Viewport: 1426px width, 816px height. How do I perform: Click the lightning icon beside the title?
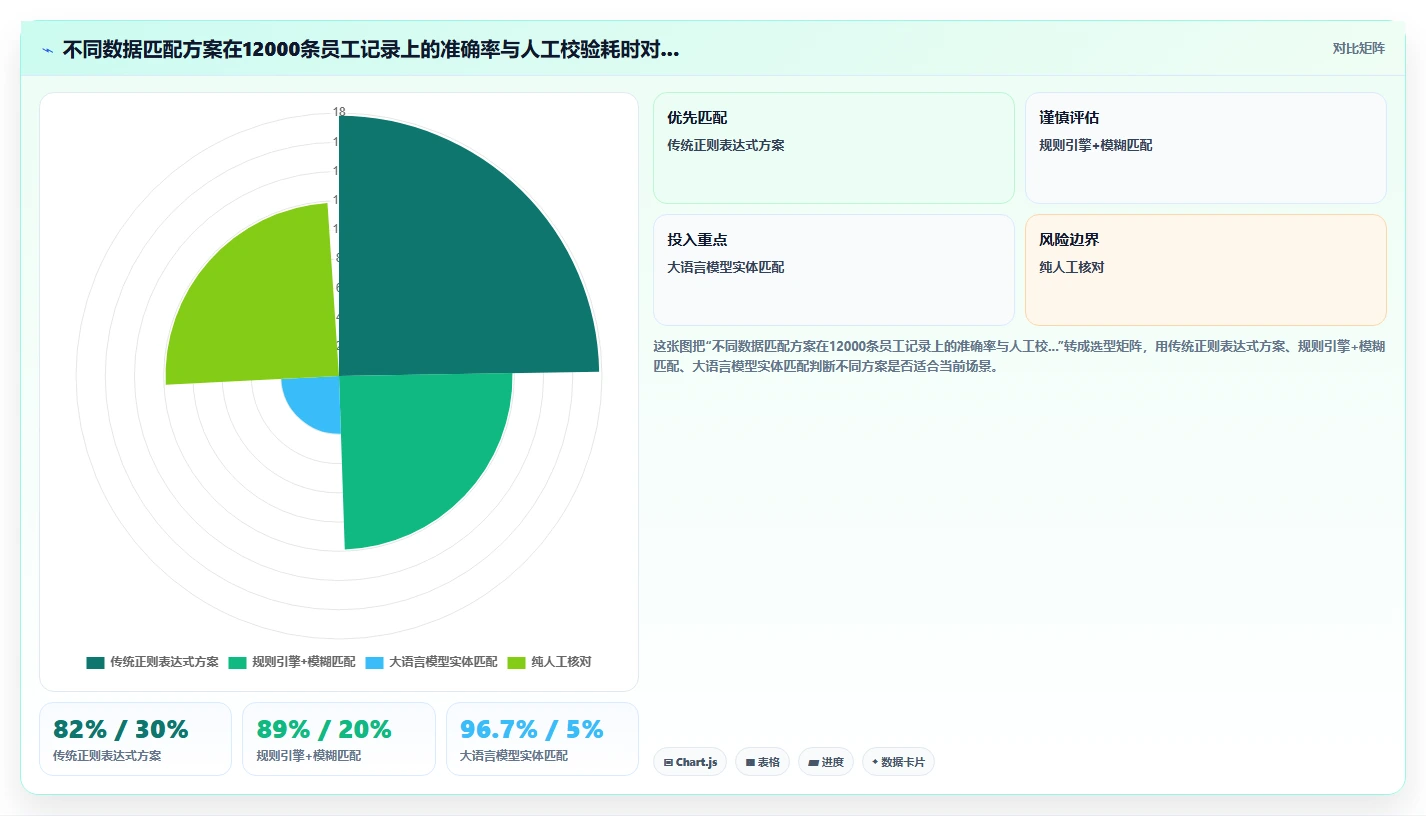[x=47, y=50]
